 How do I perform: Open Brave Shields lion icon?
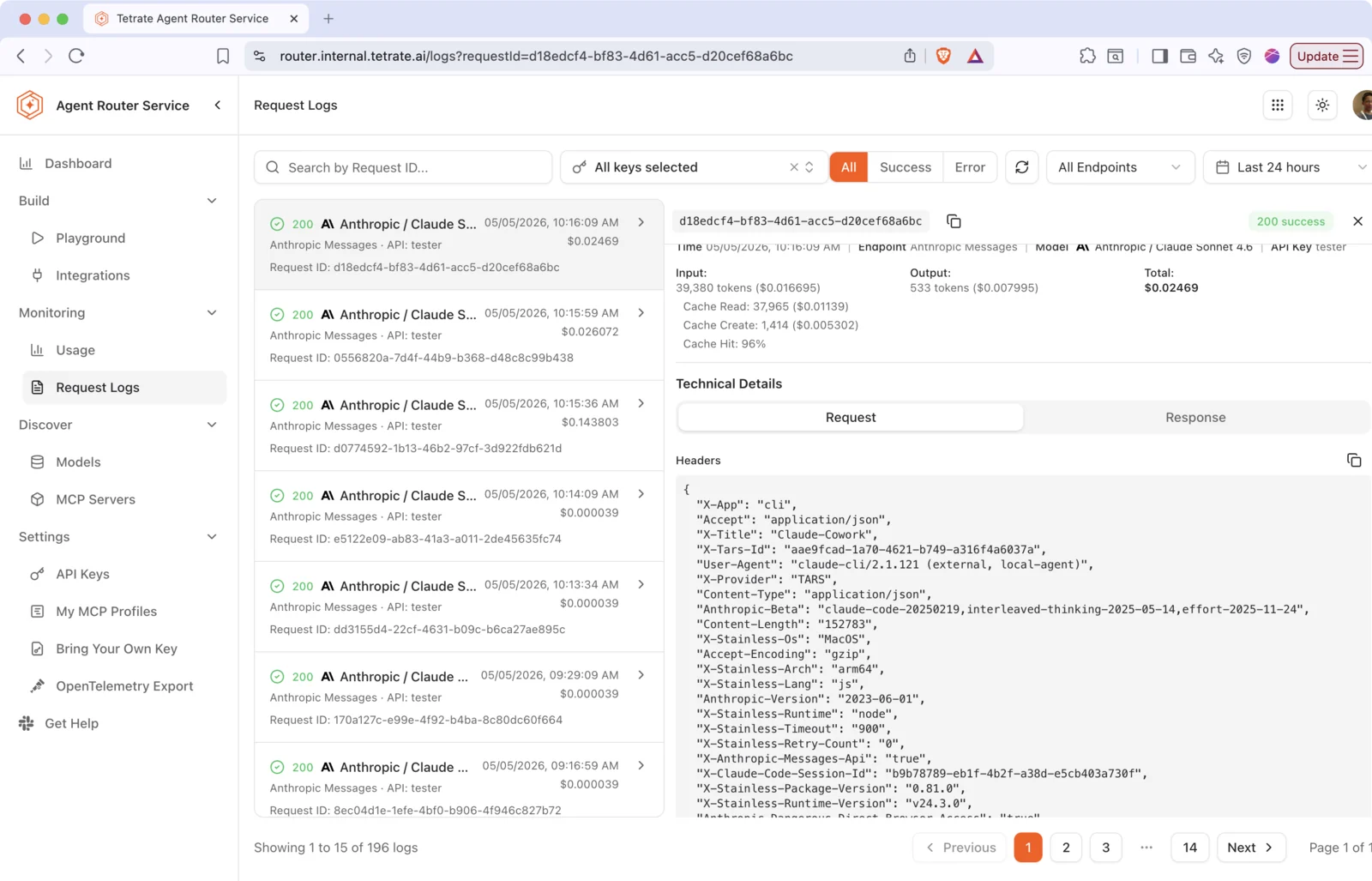click(x=943, y=56)
